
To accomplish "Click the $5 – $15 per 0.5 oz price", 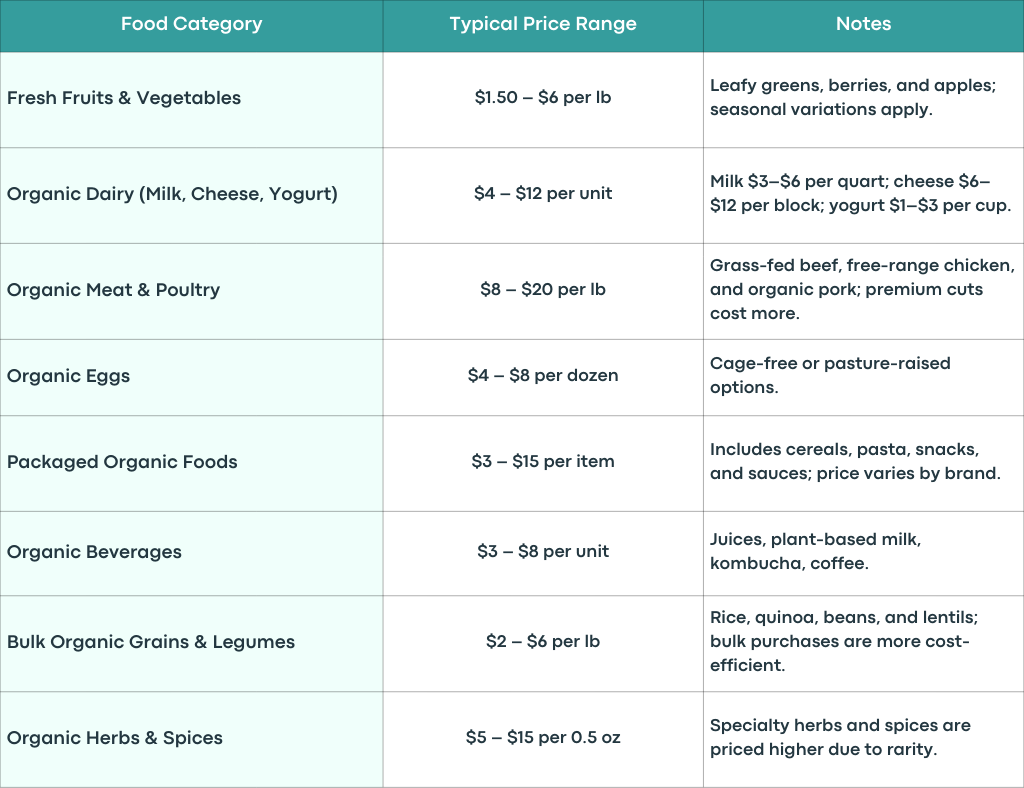I will 543,740.
